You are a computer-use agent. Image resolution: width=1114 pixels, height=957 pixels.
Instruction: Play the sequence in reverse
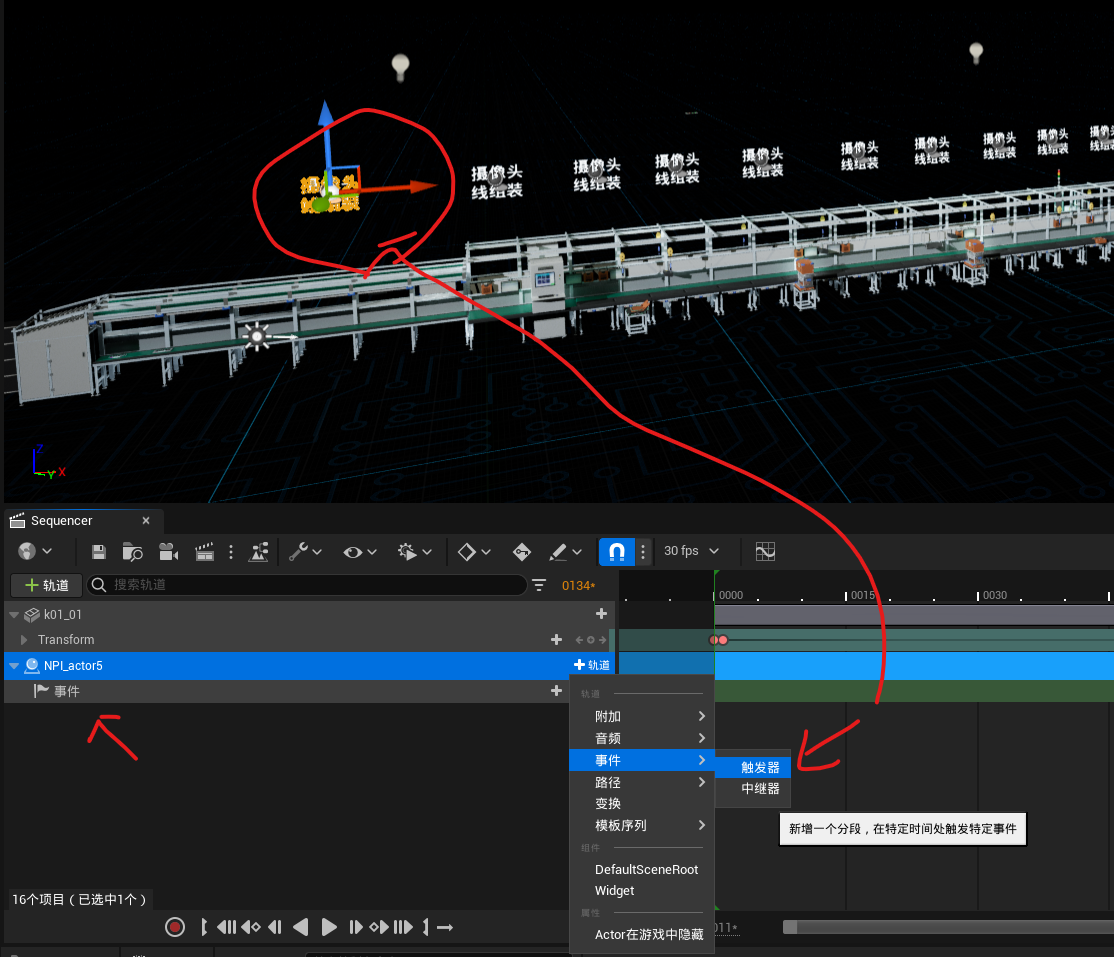coord(301,927)
